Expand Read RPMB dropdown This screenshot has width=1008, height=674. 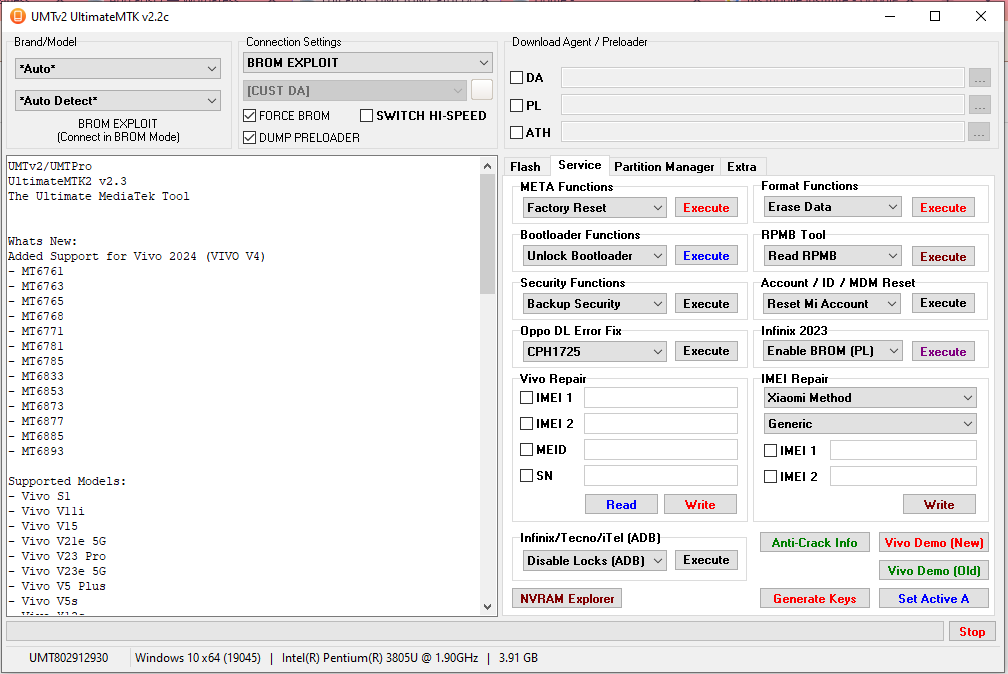(x=833, y=256)
